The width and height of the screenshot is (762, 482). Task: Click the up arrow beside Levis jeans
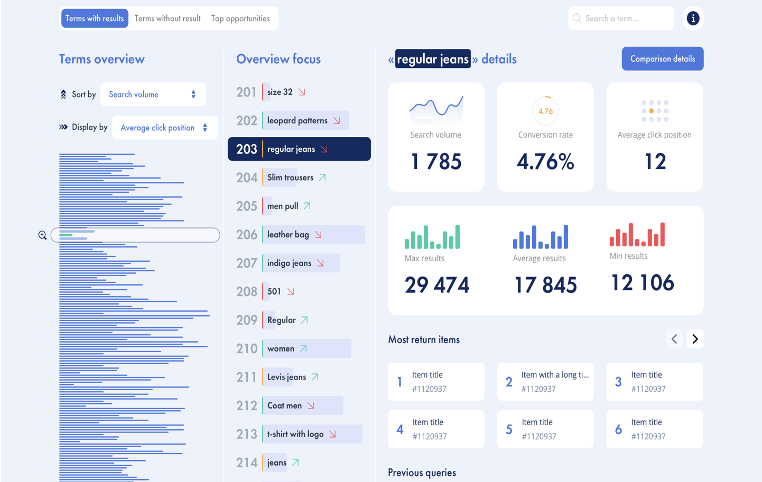click(315, 377)
